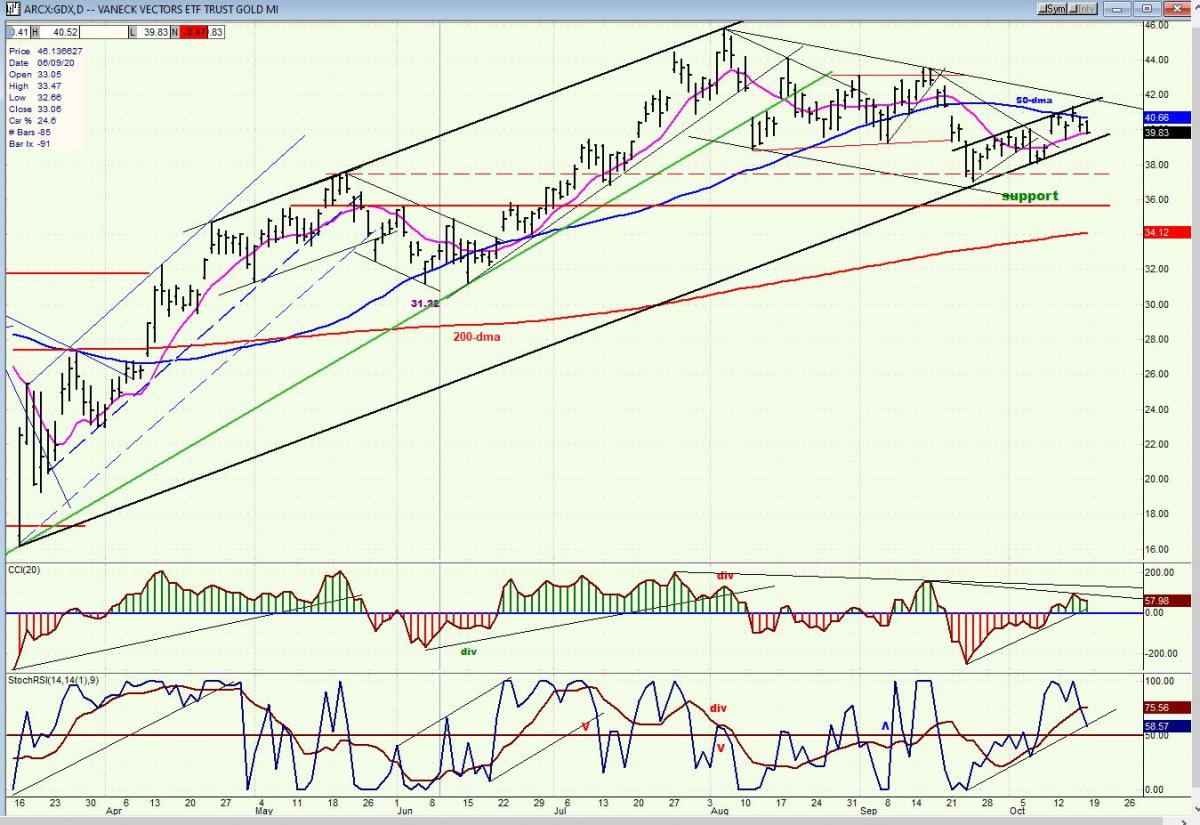Click the Low 32.66 readout

pyautogui.click(x=35, y=98)
